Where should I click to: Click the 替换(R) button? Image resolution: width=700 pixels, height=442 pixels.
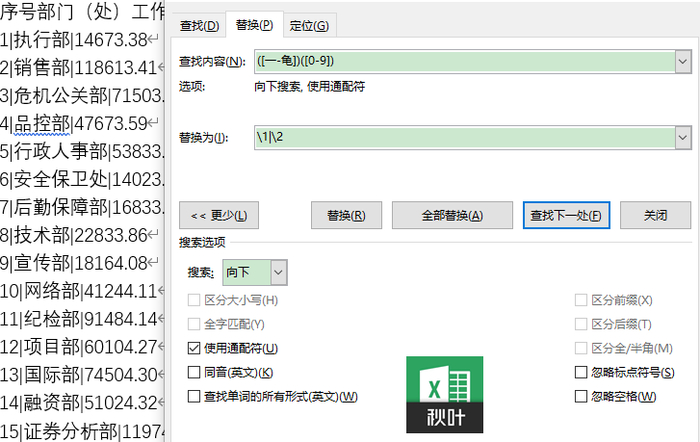coord(346,215)
